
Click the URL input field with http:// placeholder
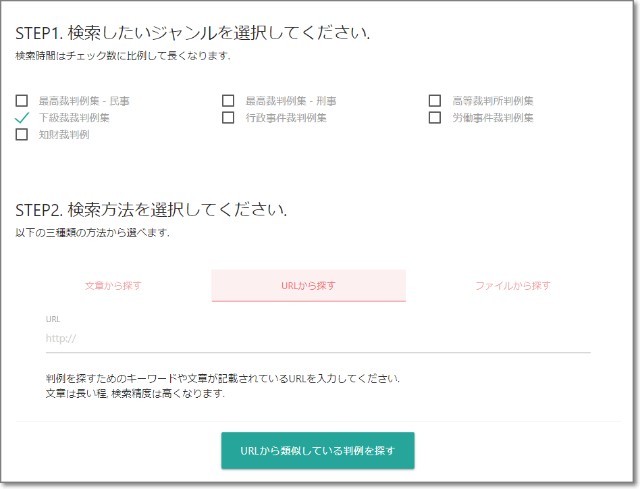[318, 339]
